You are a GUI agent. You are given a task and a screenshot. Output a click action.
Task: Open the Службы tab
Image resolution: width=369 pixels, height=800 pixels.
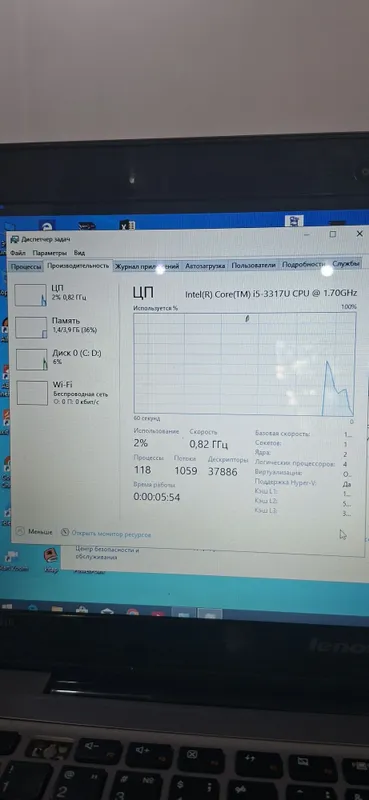coord(346,264)
